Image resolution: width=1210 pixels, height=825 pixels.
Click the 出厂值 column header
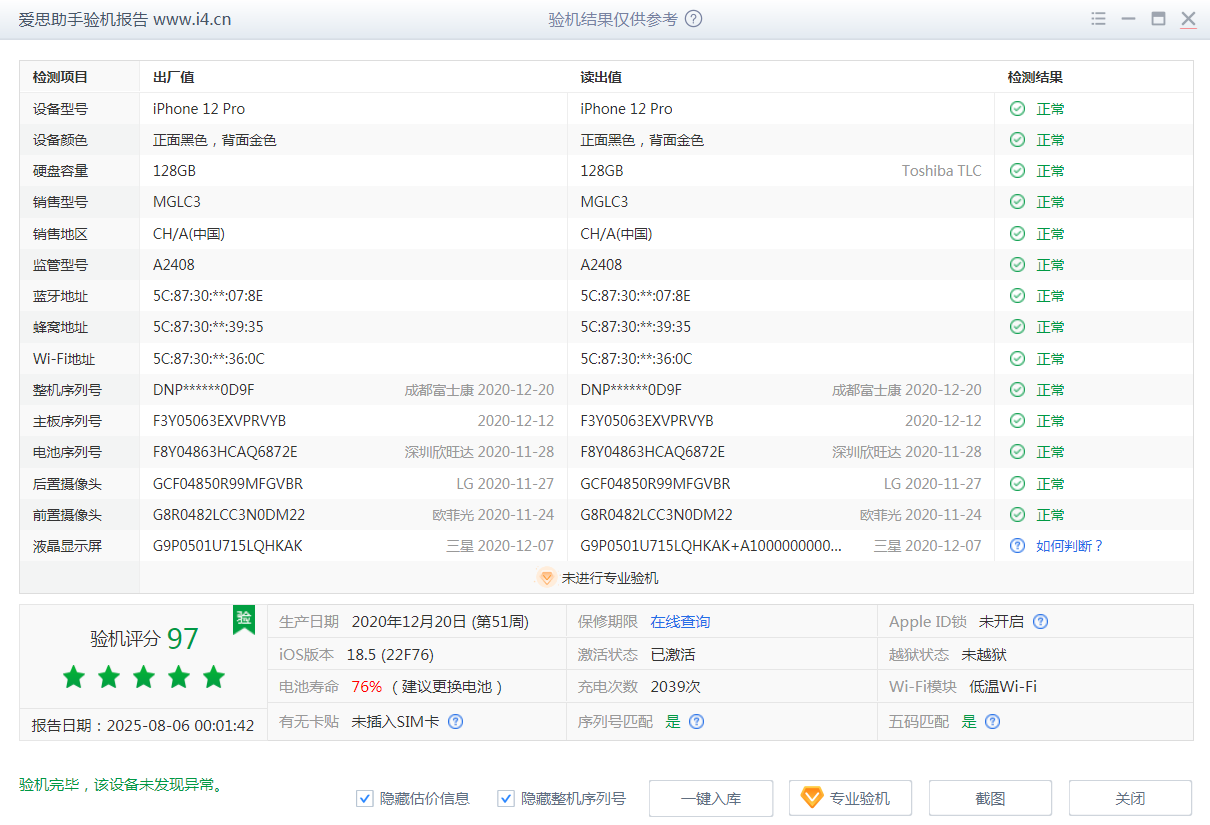pyautogui.click(x=173, y=77)
